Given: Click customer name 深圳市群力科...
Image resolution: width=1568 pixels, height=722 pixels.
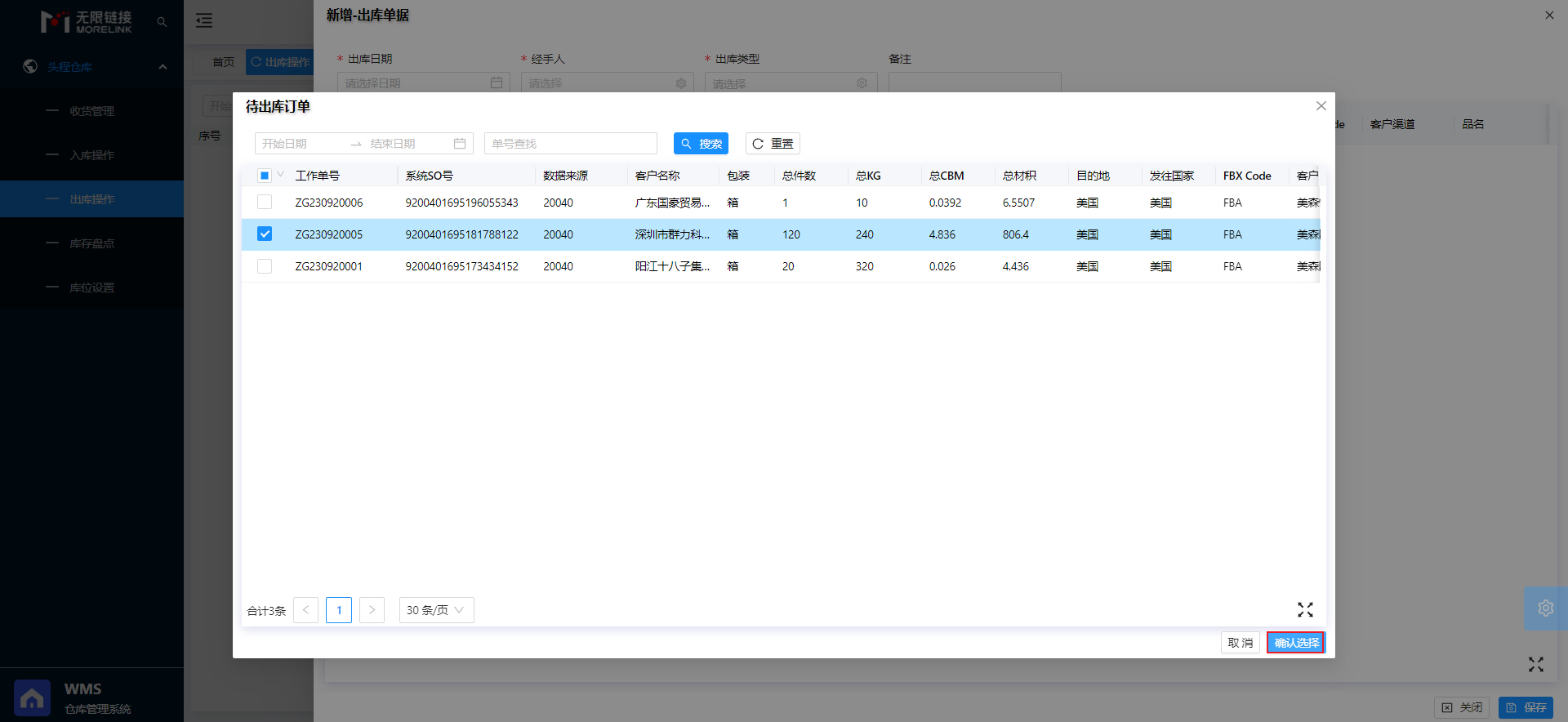Looking at the screenshot, I should 672,234.
